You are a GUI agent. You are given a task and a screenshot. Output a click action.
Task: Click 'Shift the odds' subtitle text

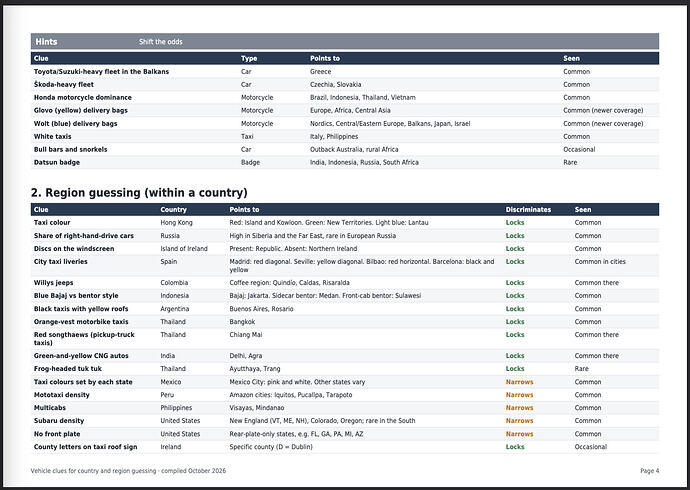tap(161, 42)
